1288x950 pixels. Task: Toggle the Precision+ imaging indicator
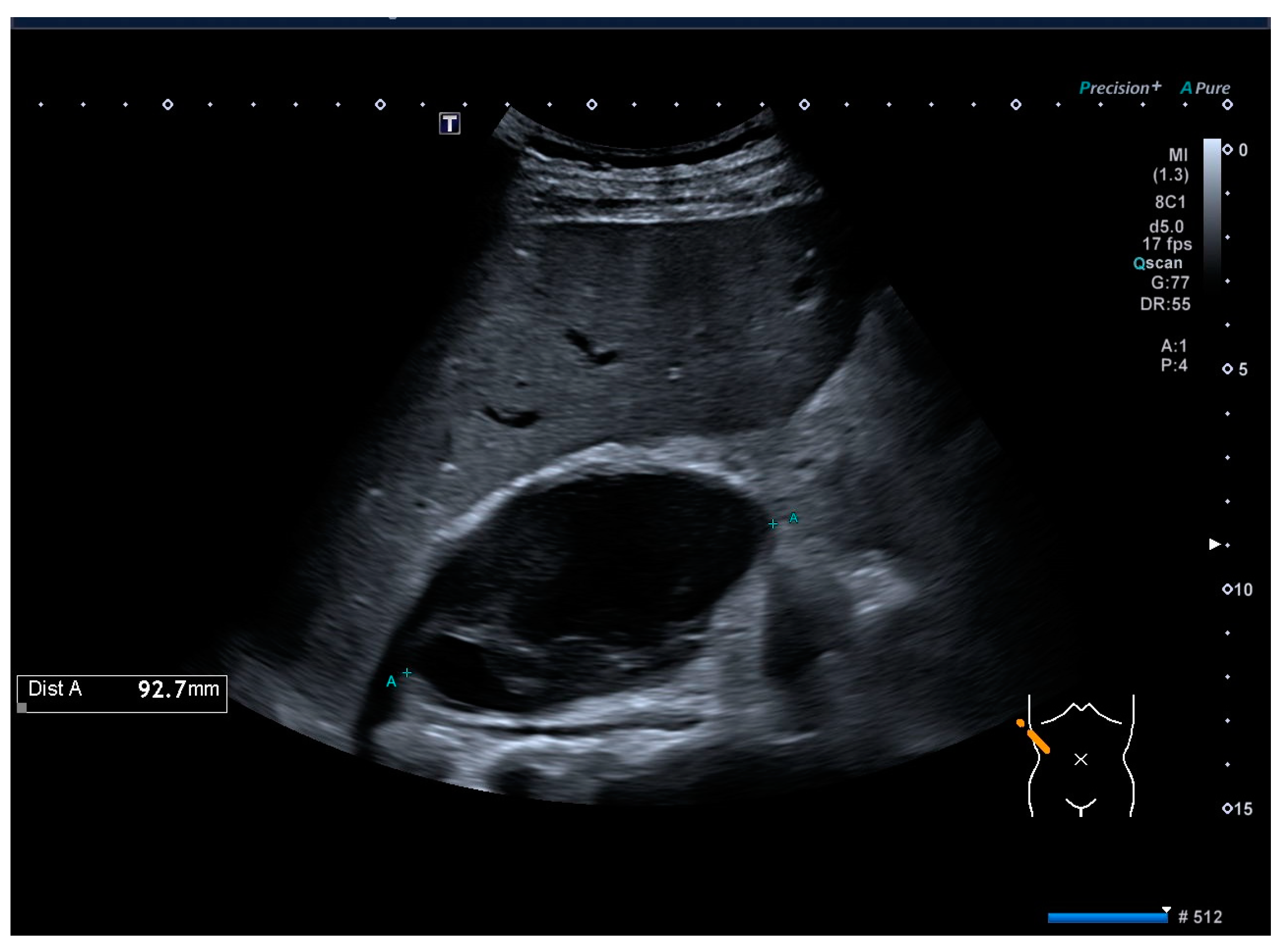pos(1120,88)
